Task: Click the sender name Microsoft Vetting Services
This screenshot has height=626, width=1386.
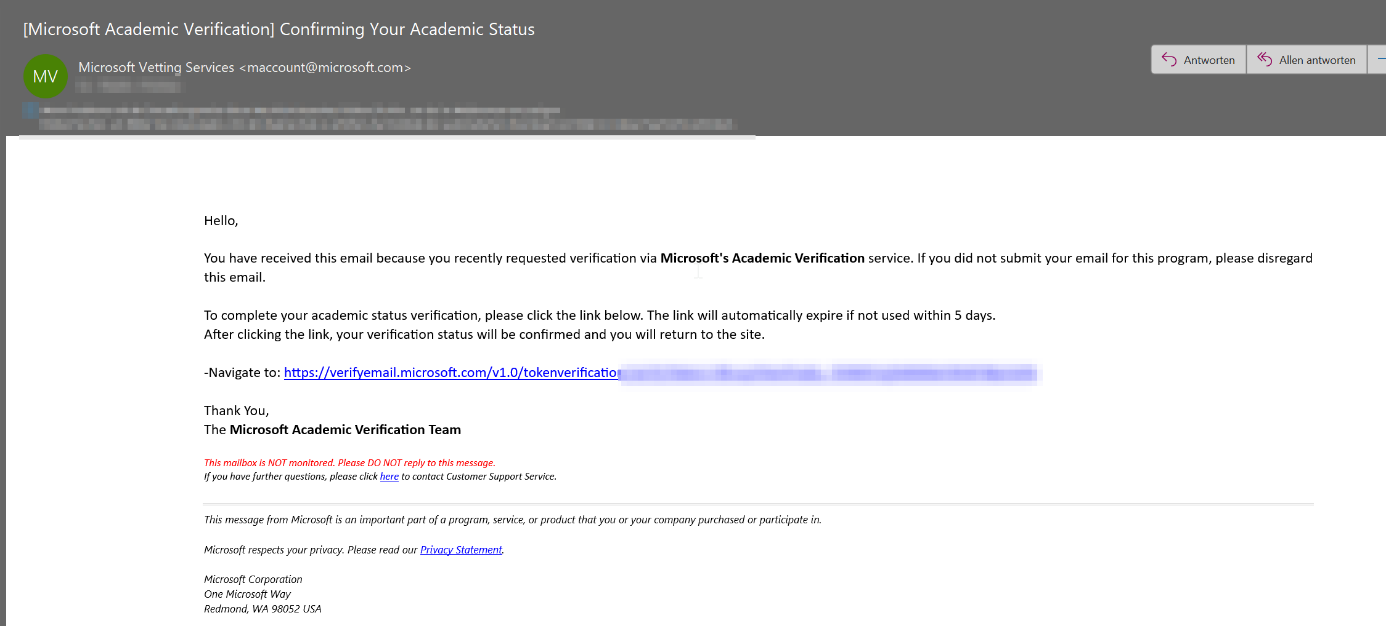Action: click(157, 67)
